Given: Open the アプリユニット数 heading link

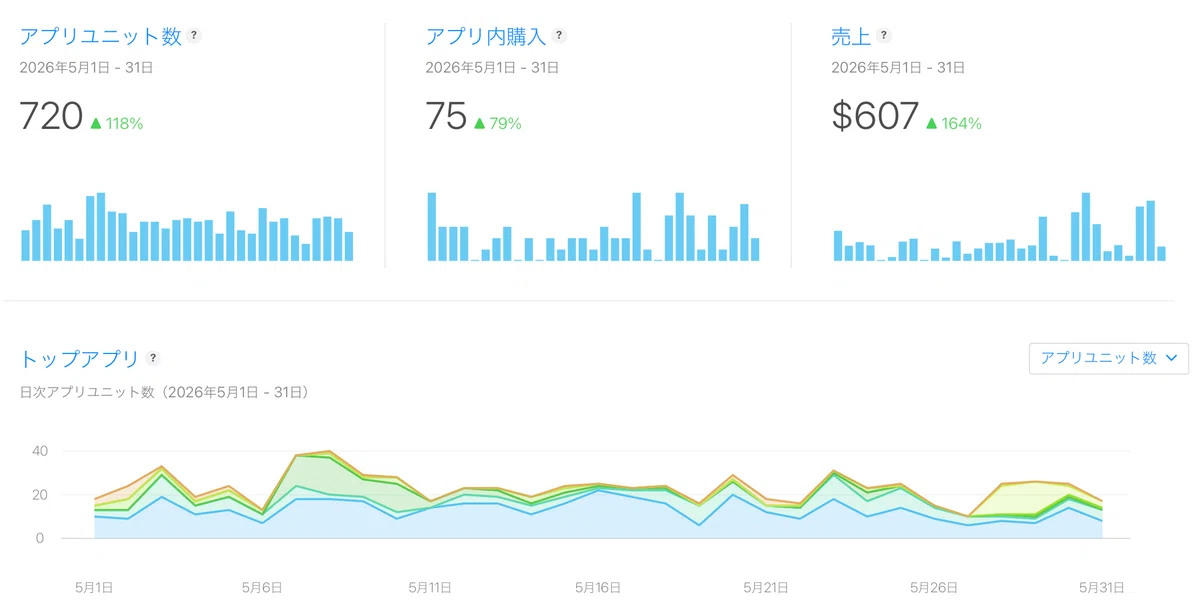Looking at the screenshot, I should (x=101, y=36).
